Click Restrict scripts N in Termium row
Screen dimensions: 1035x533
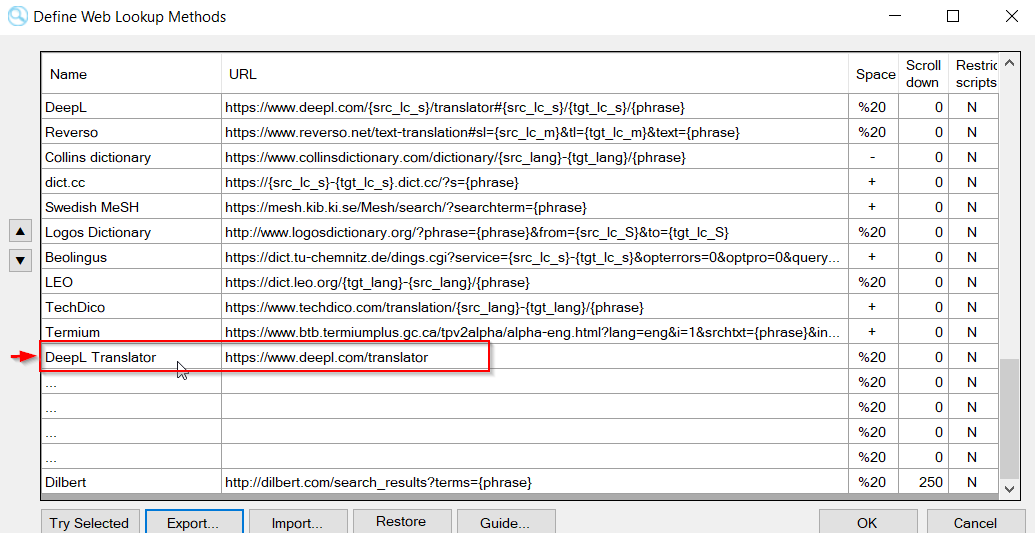click(x=974, y=332)
